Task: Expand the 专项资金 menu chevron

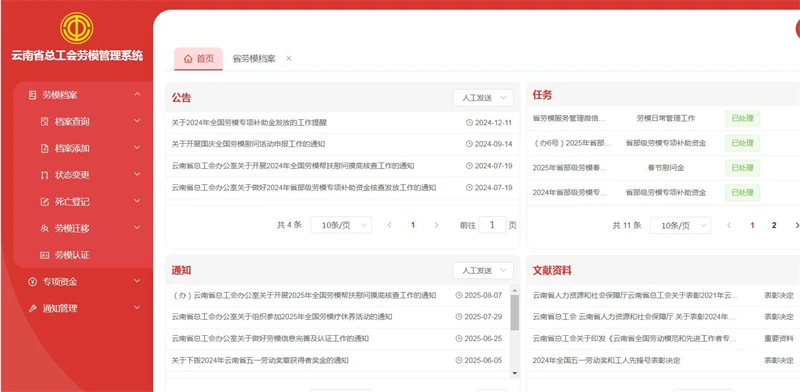Action: pos(137,281)
